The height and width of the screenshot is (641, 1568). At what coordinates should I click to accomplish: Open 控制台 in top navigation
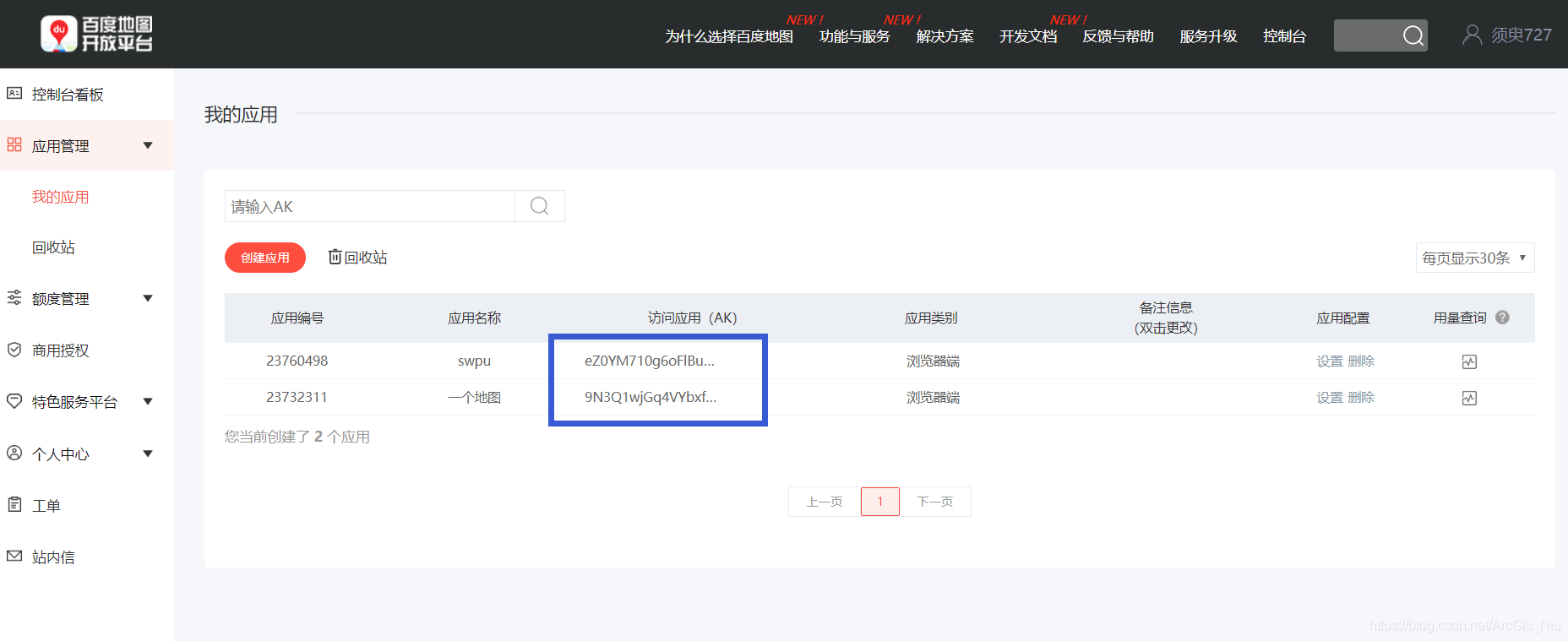click(x=1284, y=36)
